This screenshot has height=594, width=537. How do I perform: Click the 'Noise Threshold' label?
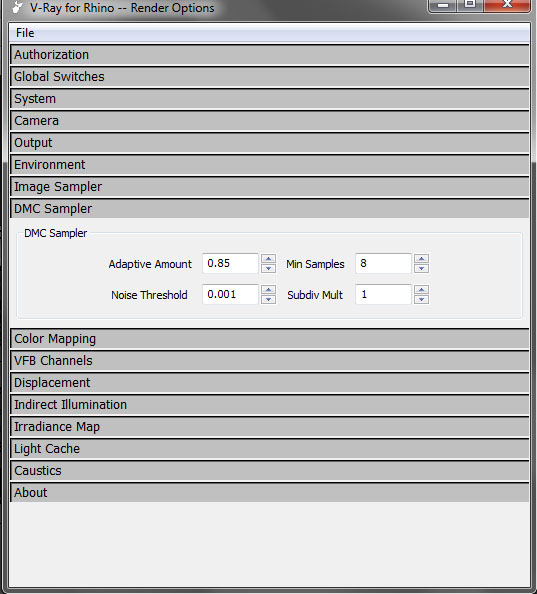pyautogui.click(x=149, y=295)
